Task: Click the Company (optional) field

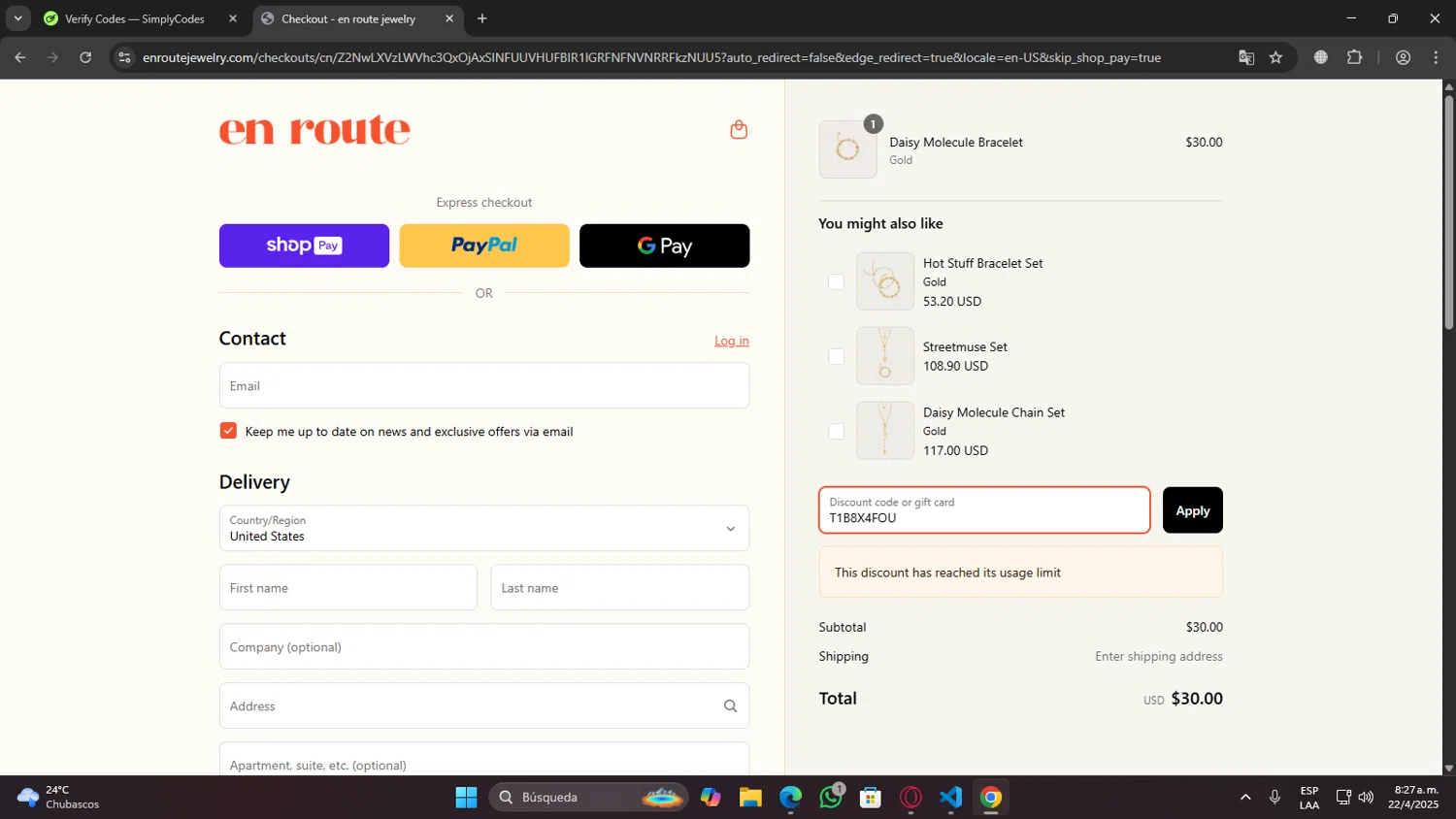Action: [484, 647]
